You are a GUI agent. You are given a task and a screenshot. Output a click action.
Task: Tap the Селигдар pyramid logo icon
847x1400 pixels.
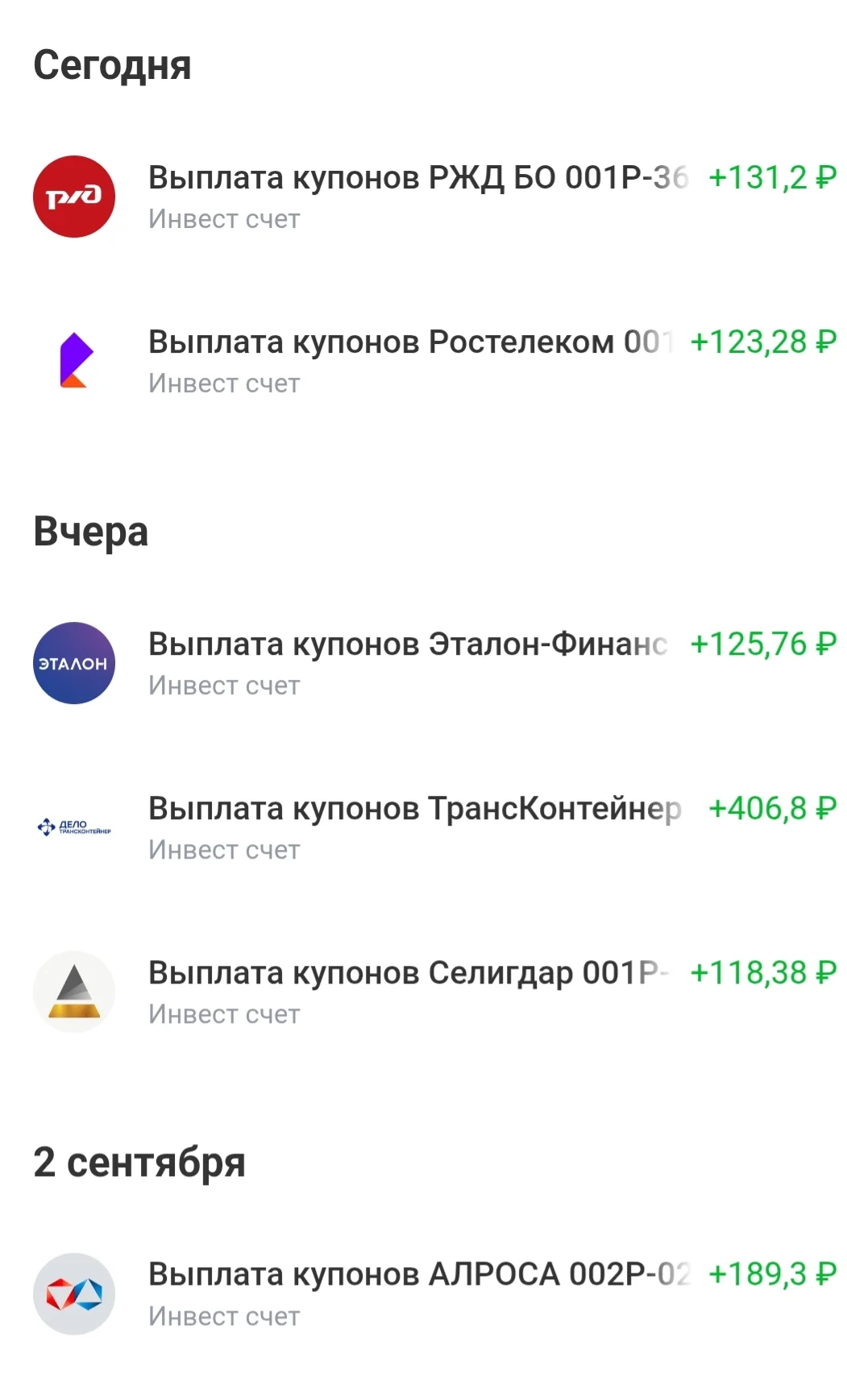point(74,992)
